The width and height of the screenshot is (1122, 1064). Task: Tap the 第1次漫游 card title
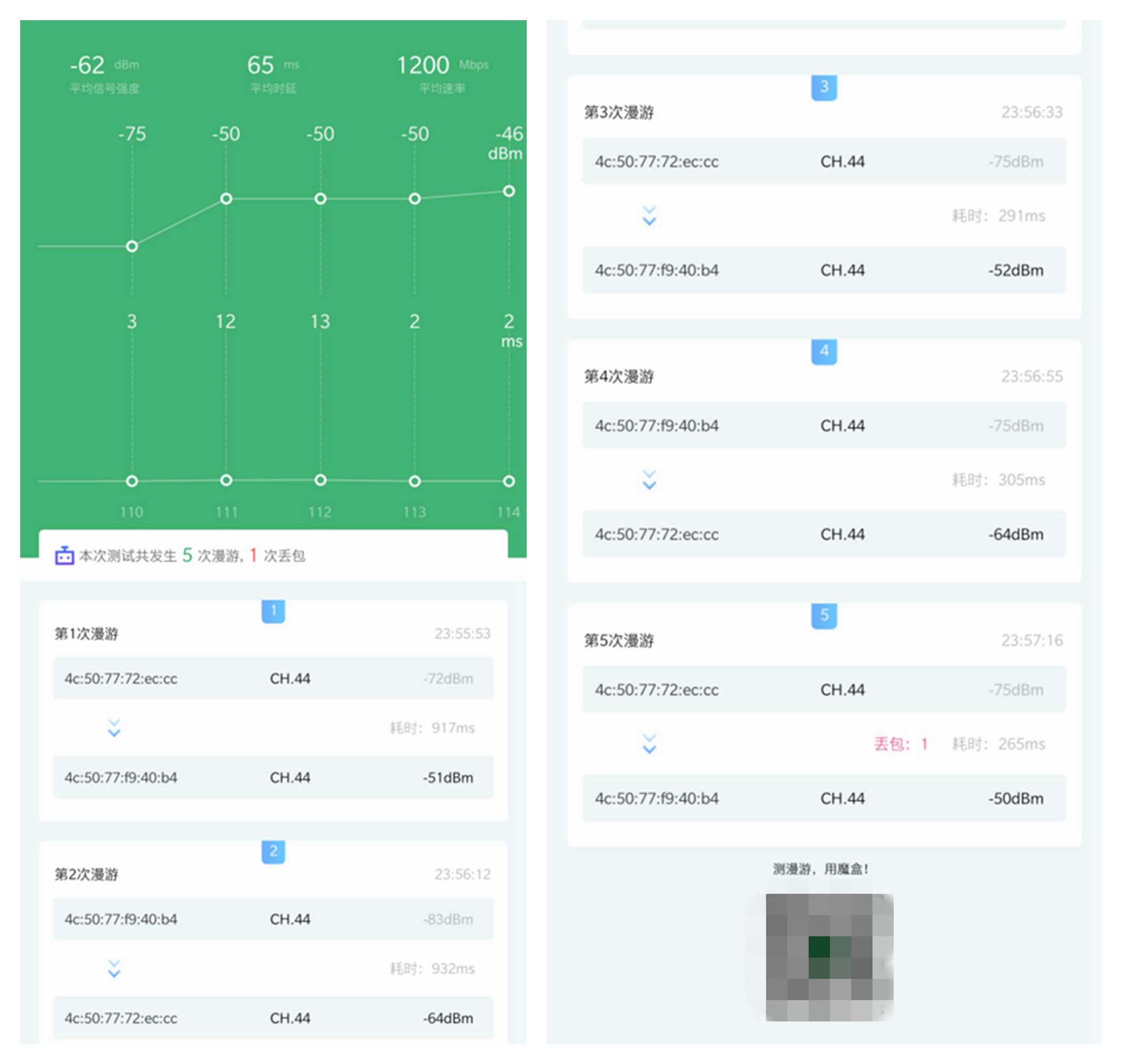click(x=86, y=634)
